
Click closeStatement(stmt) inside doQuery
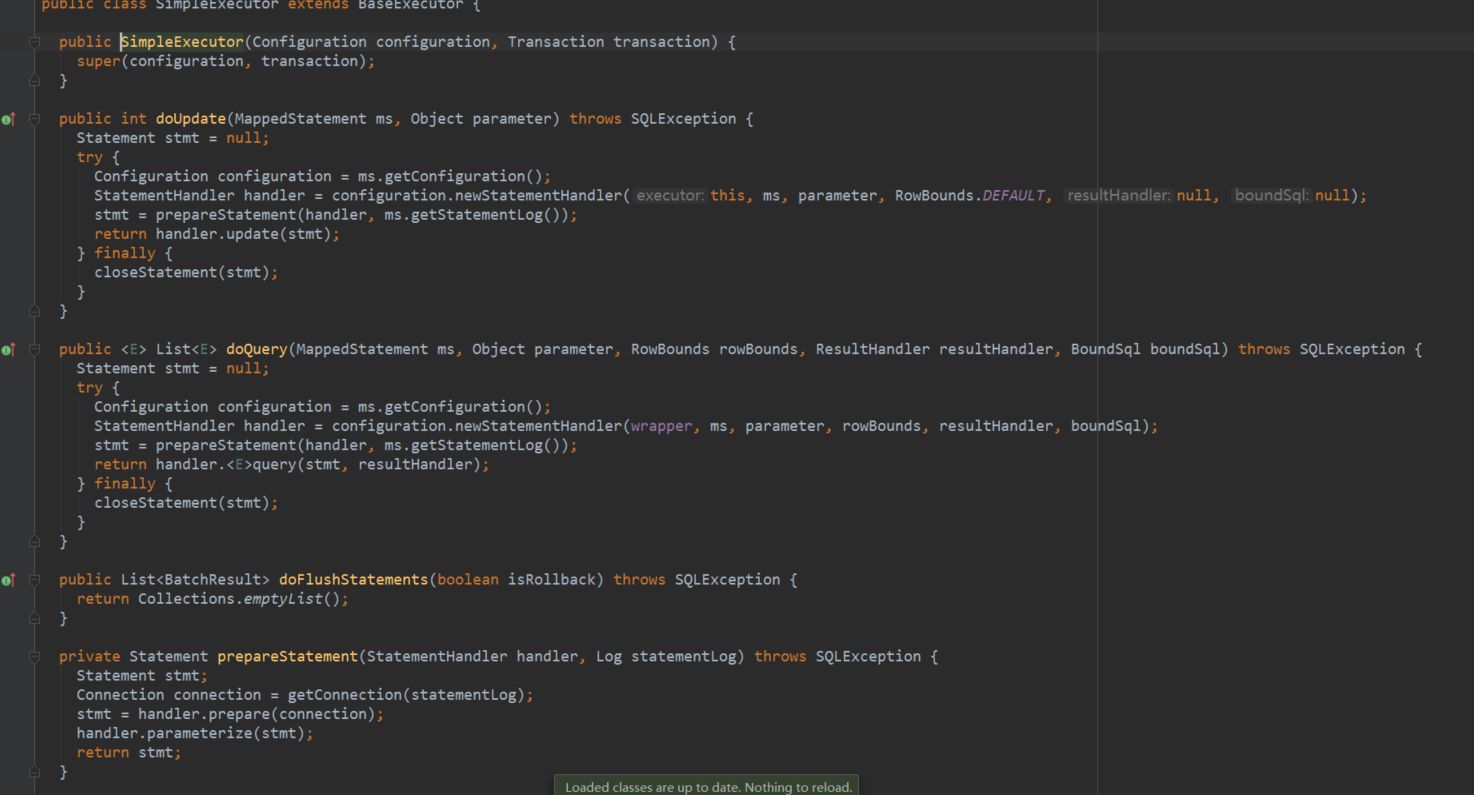(x=182, y=503)
